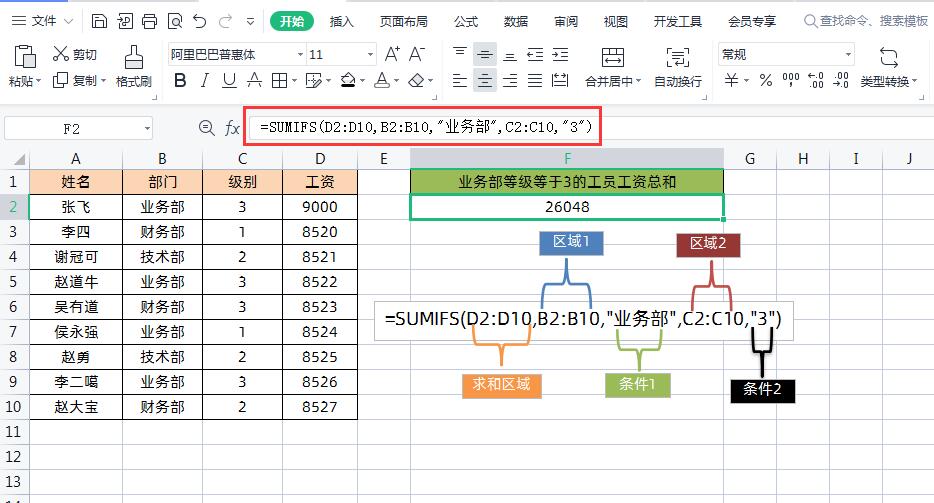Click the Print icon
Screen dimensions: 934x503
[x=150, y=21]
